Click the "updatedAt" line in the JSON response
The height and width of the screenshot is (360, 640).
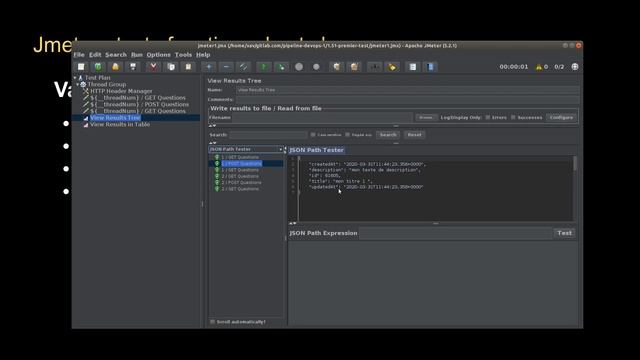[366, 187]
